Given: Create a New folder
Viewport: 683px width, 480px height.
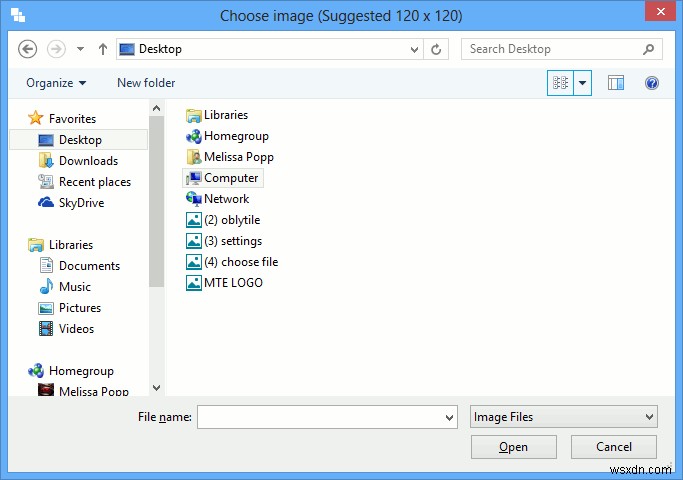Looking at the screenshot, I should coord(146,83).
